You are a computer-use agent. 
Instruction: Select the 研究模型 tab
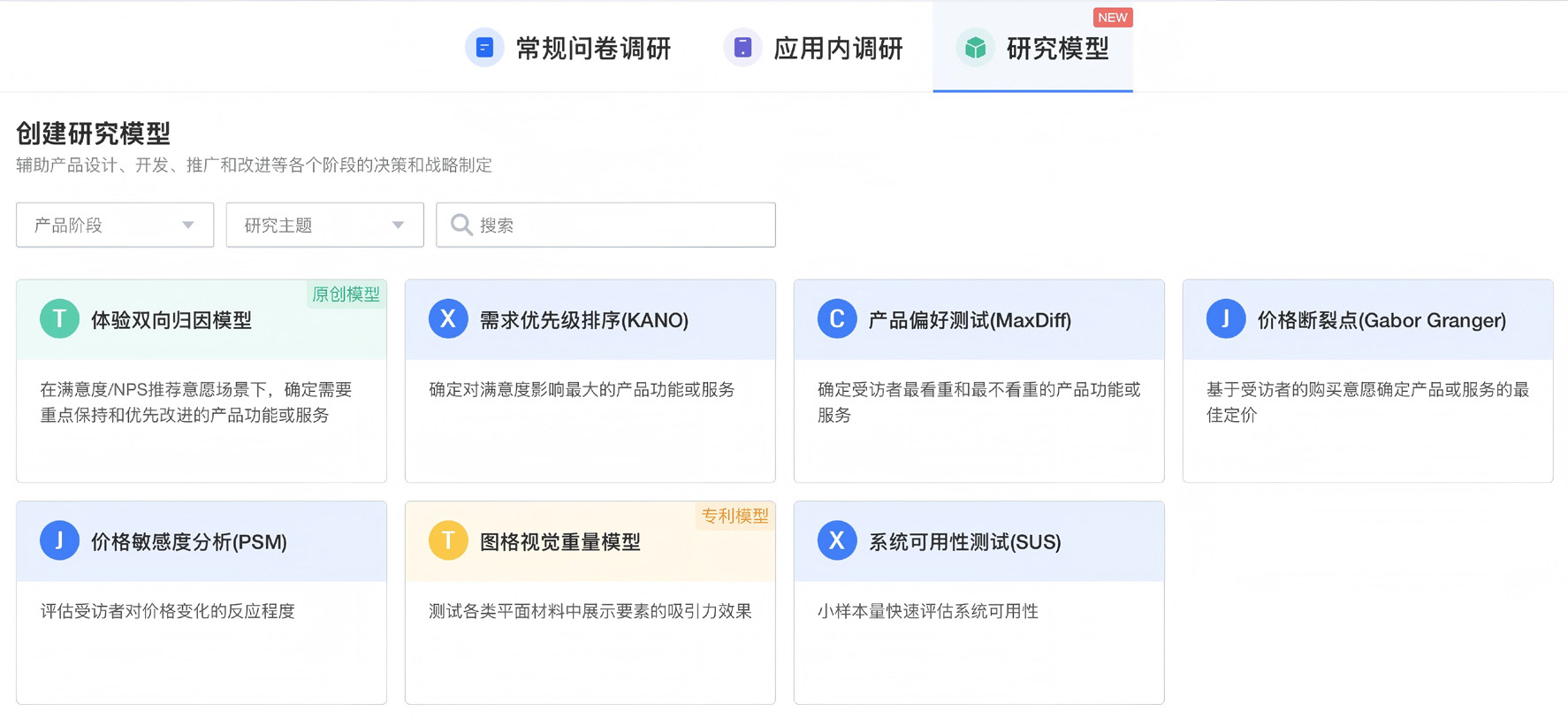pyautogui.click(x=1032, y=48)
